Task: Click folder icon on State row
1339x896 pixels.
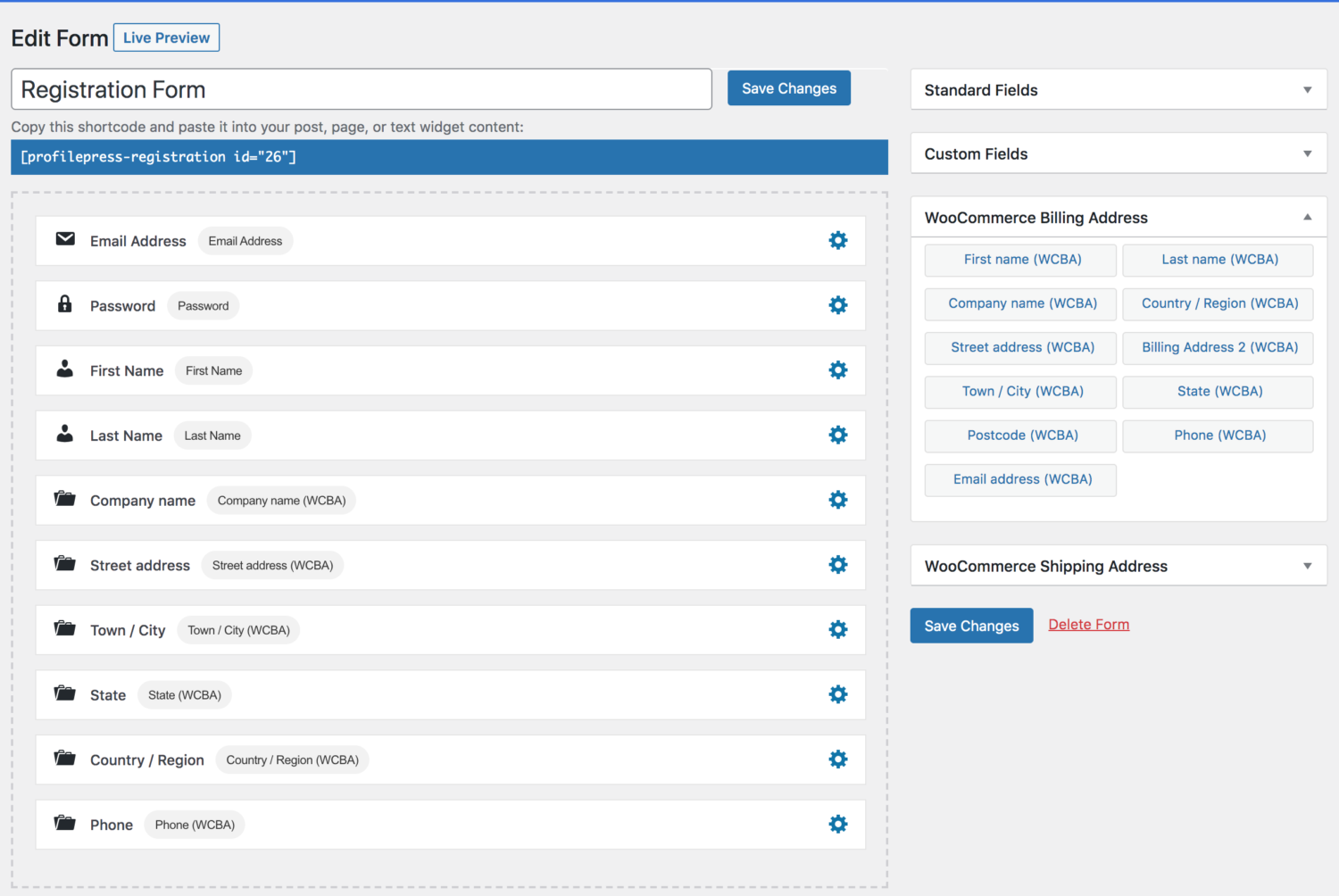Action: [x=65, y=693]
